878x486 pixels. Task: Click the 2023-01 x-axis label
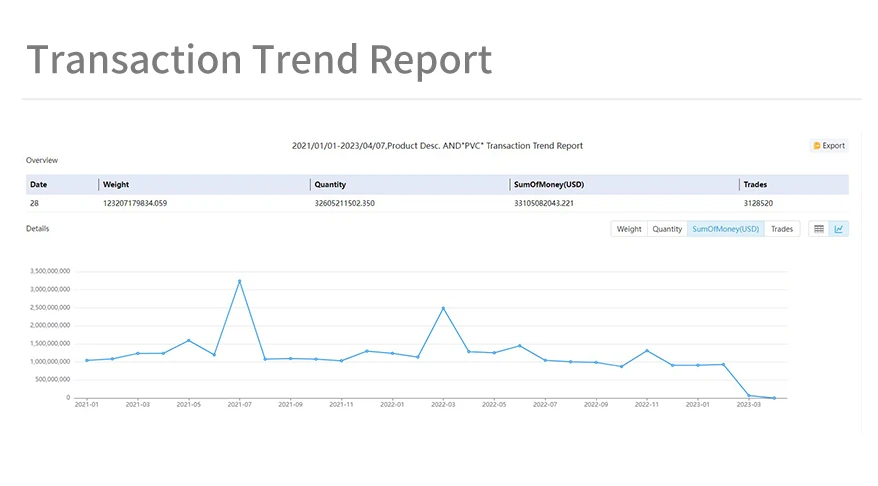pyautogui.click(x=698, y=404)
